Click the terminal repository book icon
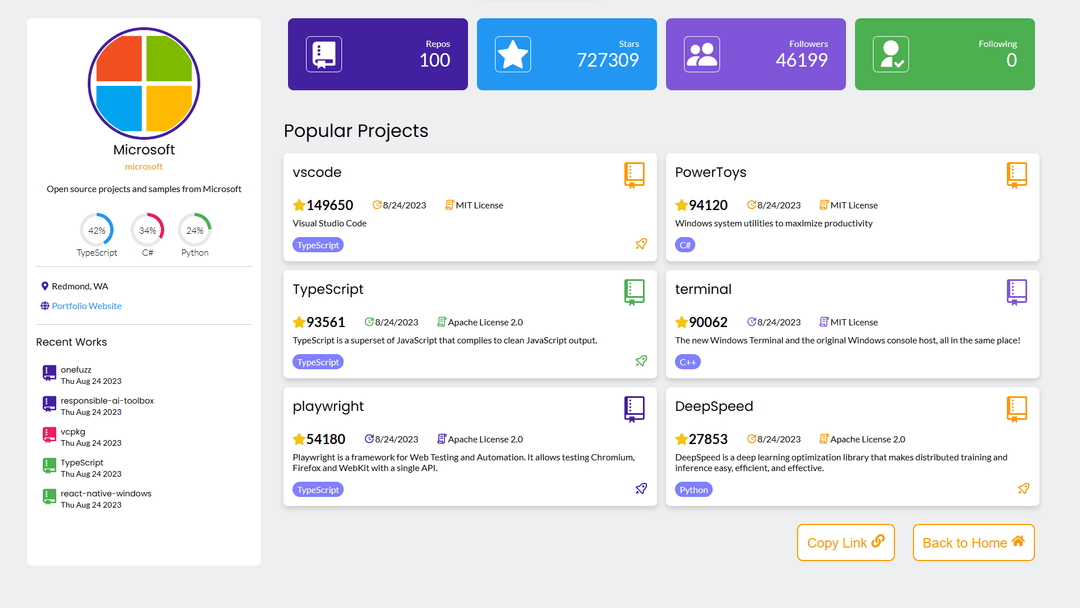 click(1017, 292)
